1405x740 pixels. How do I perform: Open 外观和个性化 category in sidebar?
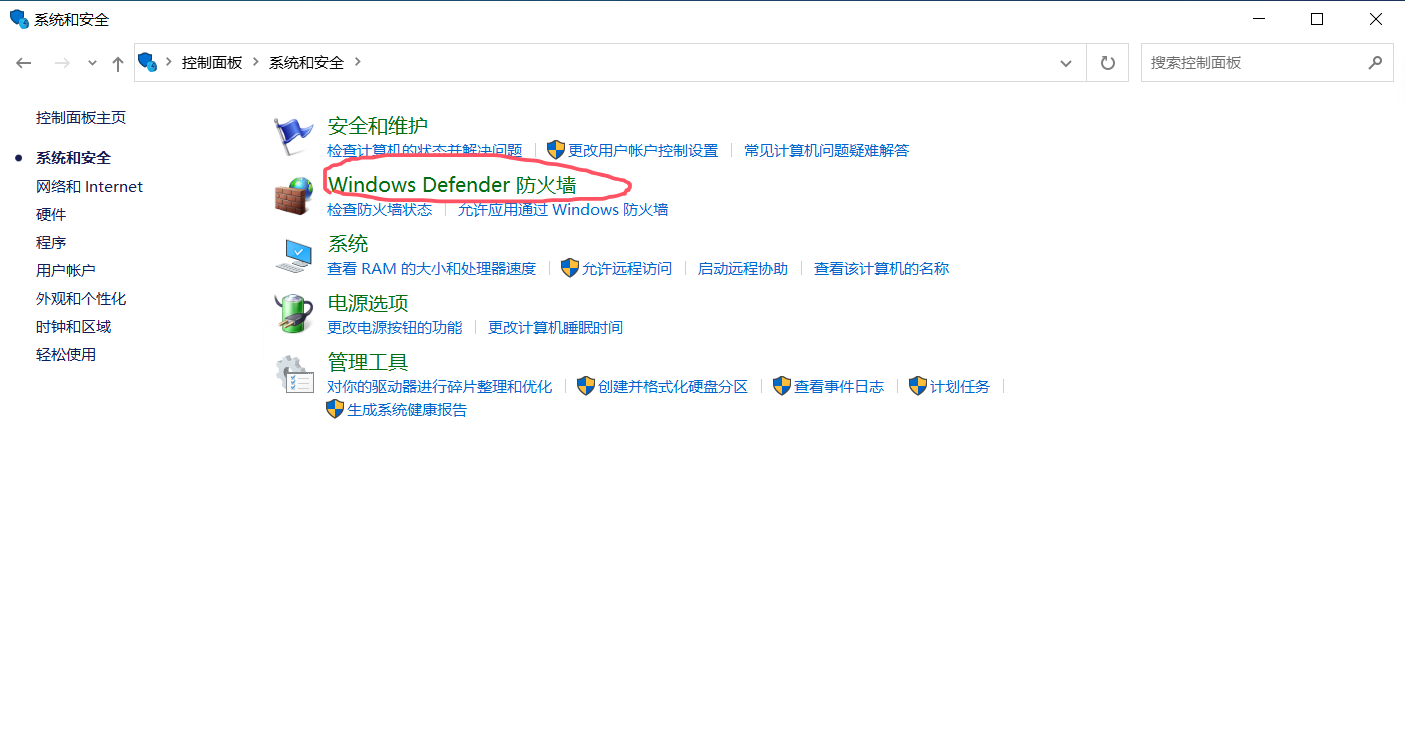(81, 298)
